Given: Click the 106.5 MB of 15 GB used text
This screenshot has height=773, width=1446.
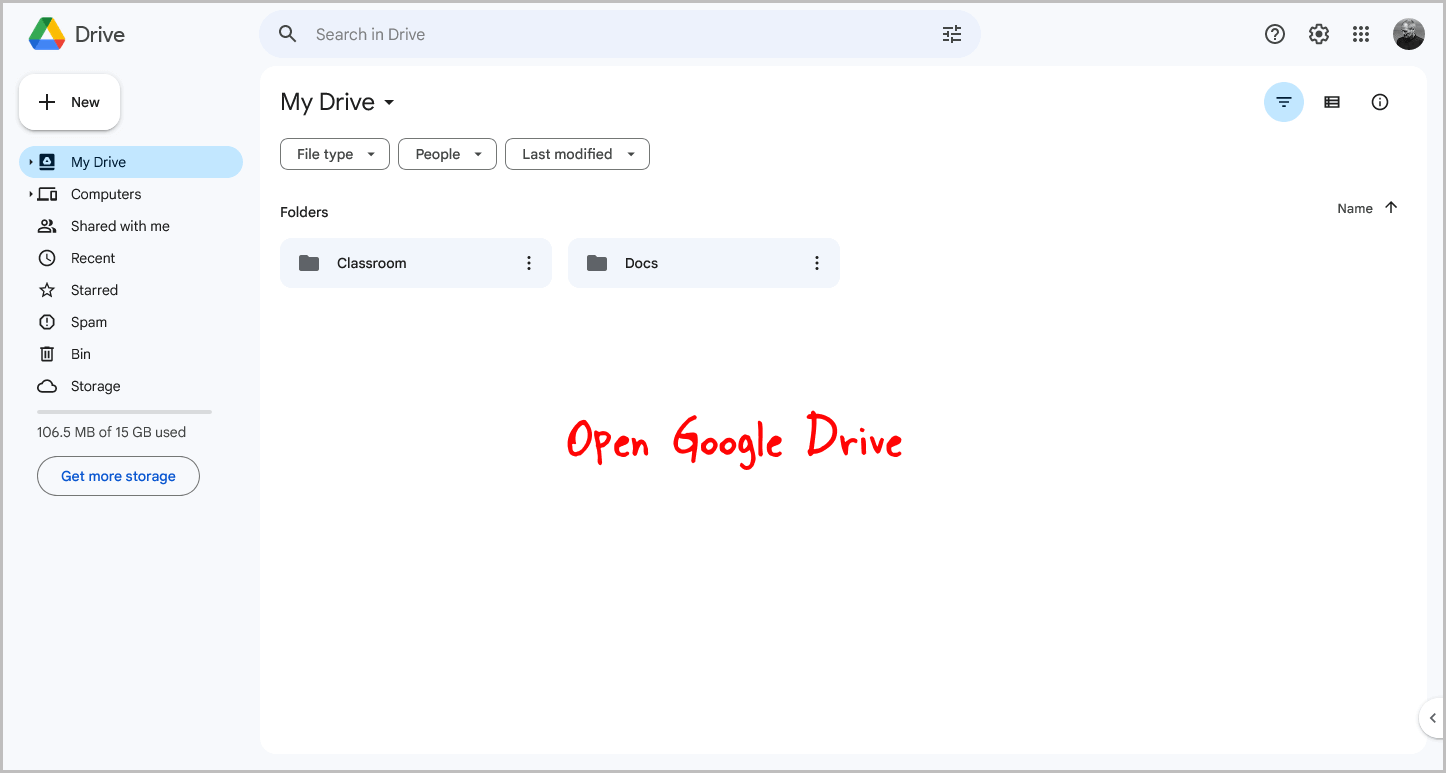Looking at the screenshot, I should point(112,432).
